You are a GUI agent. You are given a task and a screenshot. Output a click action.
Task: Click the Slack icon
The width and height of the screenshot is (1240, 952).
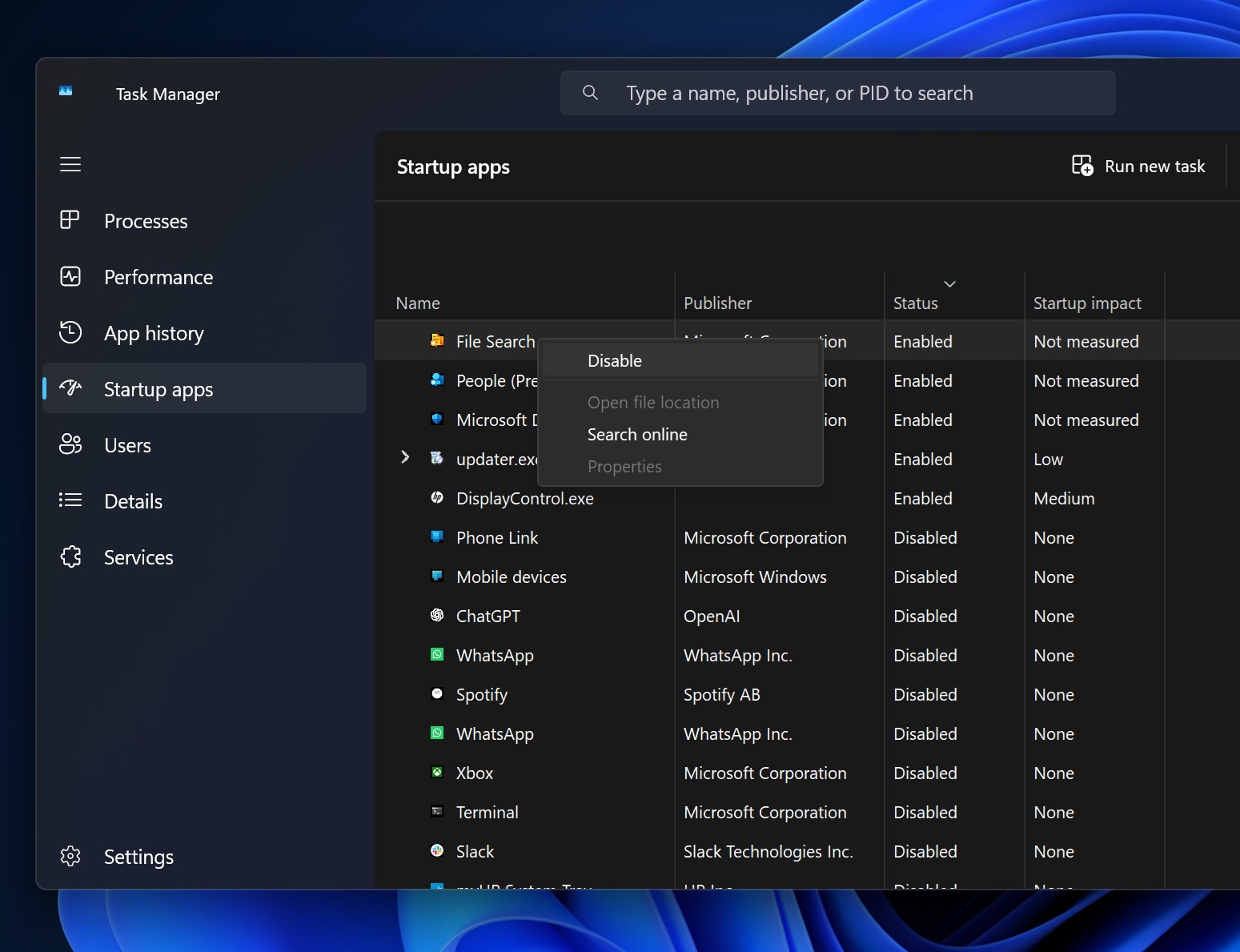point(437,851)
